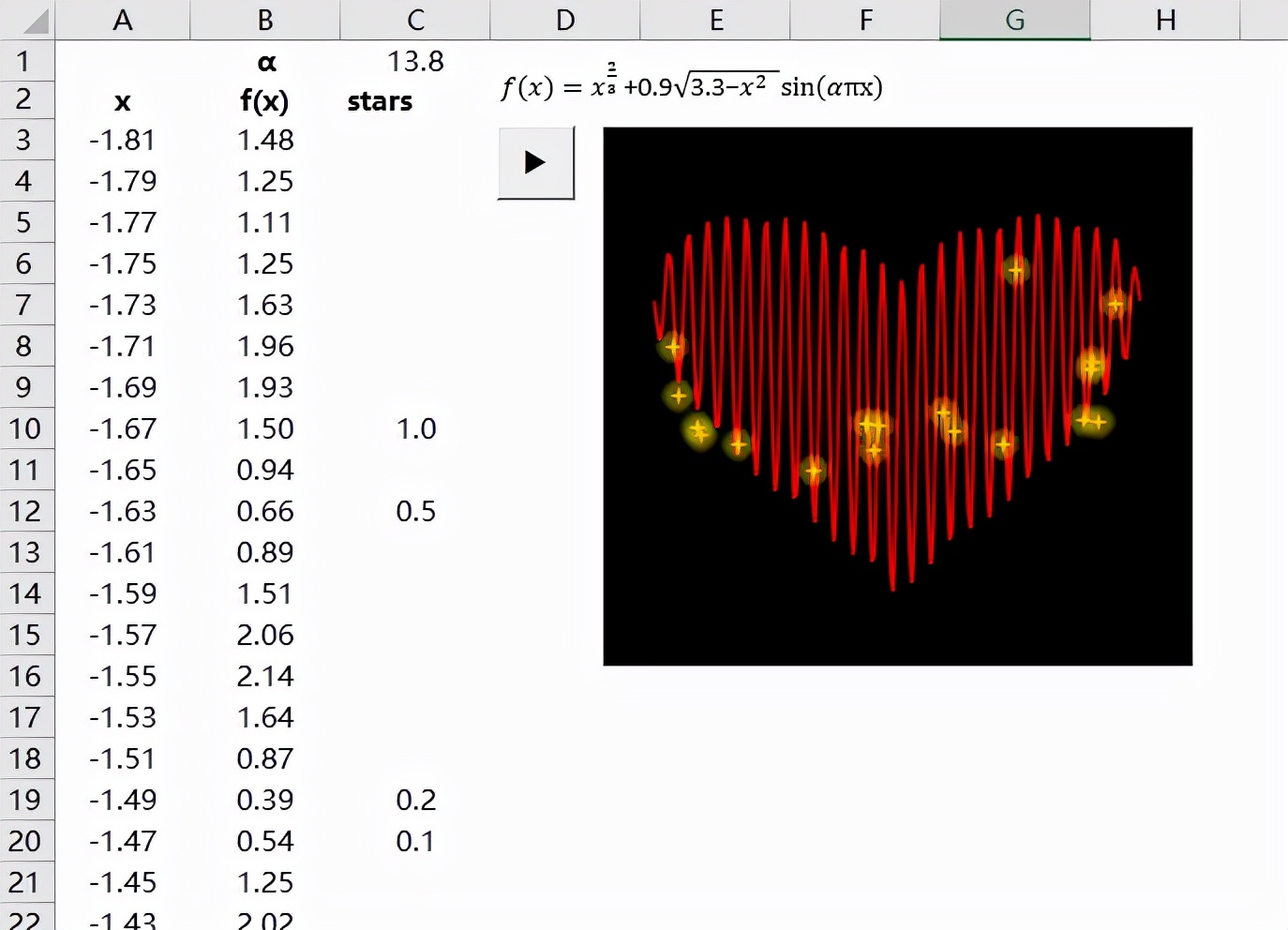Select row 21 header
Viewport: 1288px width, 930px height.
coord(27,882)
